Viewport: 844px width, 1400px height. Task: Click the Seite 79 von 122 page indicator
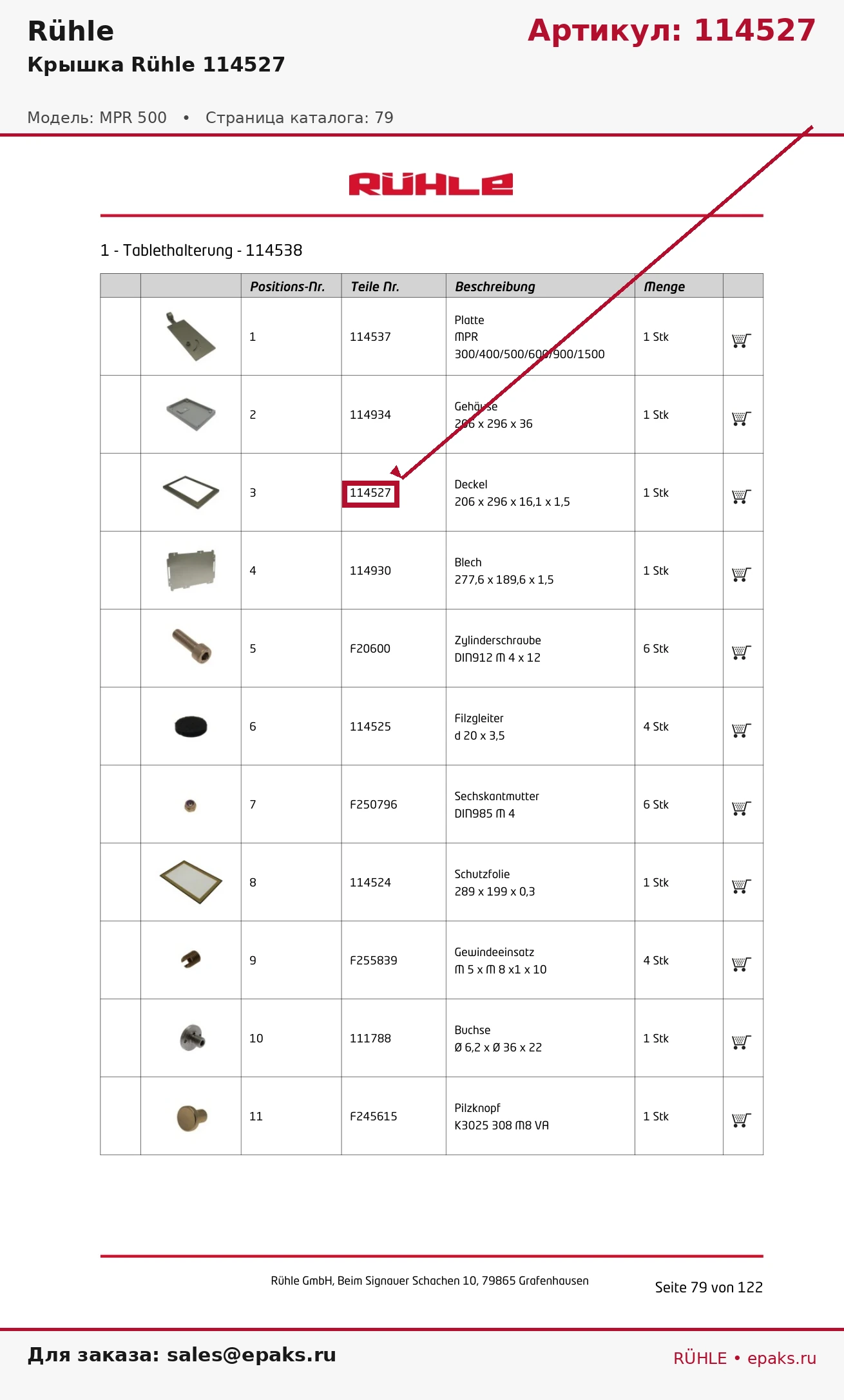709,1287
